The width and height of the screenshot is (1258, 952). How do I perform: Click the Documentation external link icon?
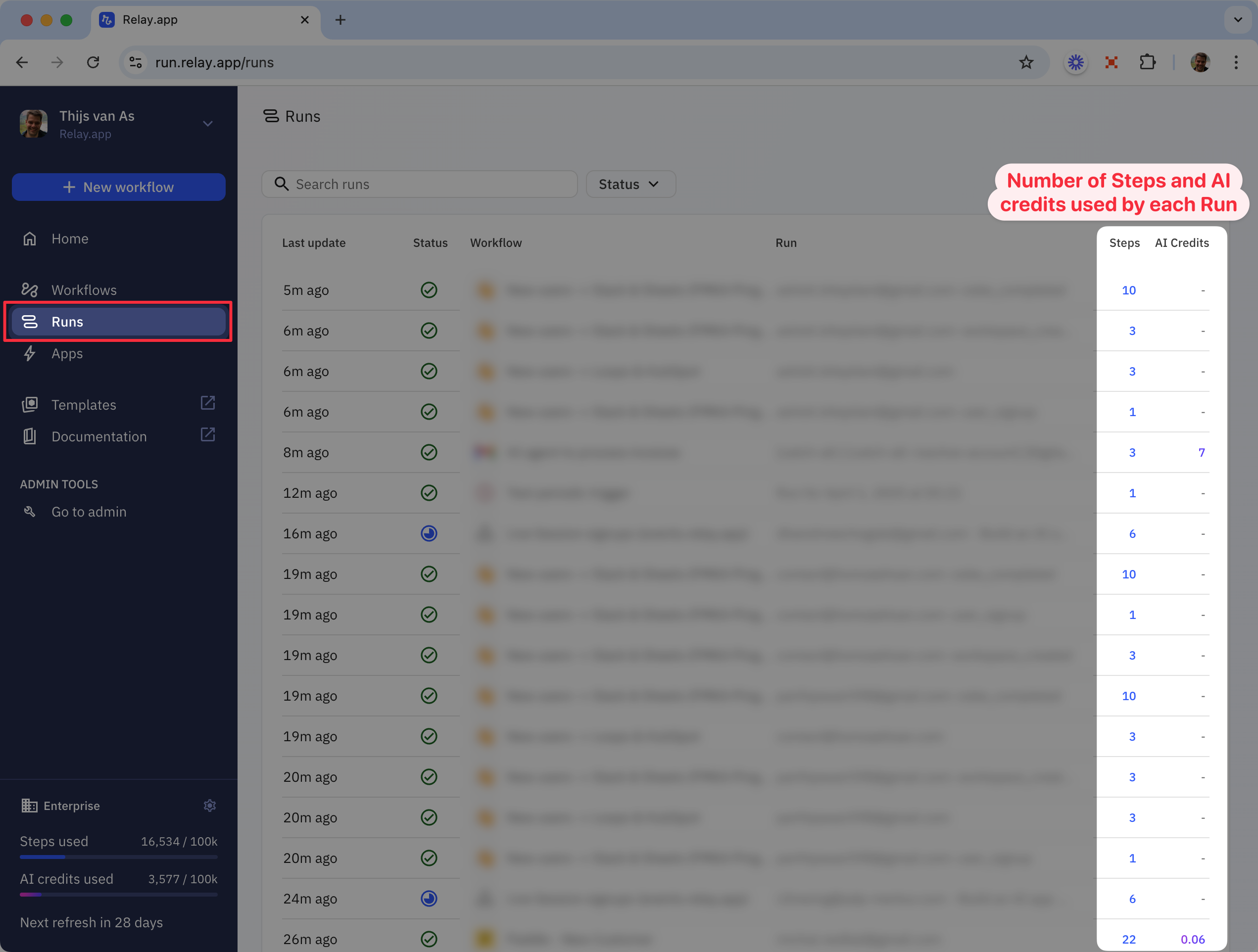tap(207, 435)
